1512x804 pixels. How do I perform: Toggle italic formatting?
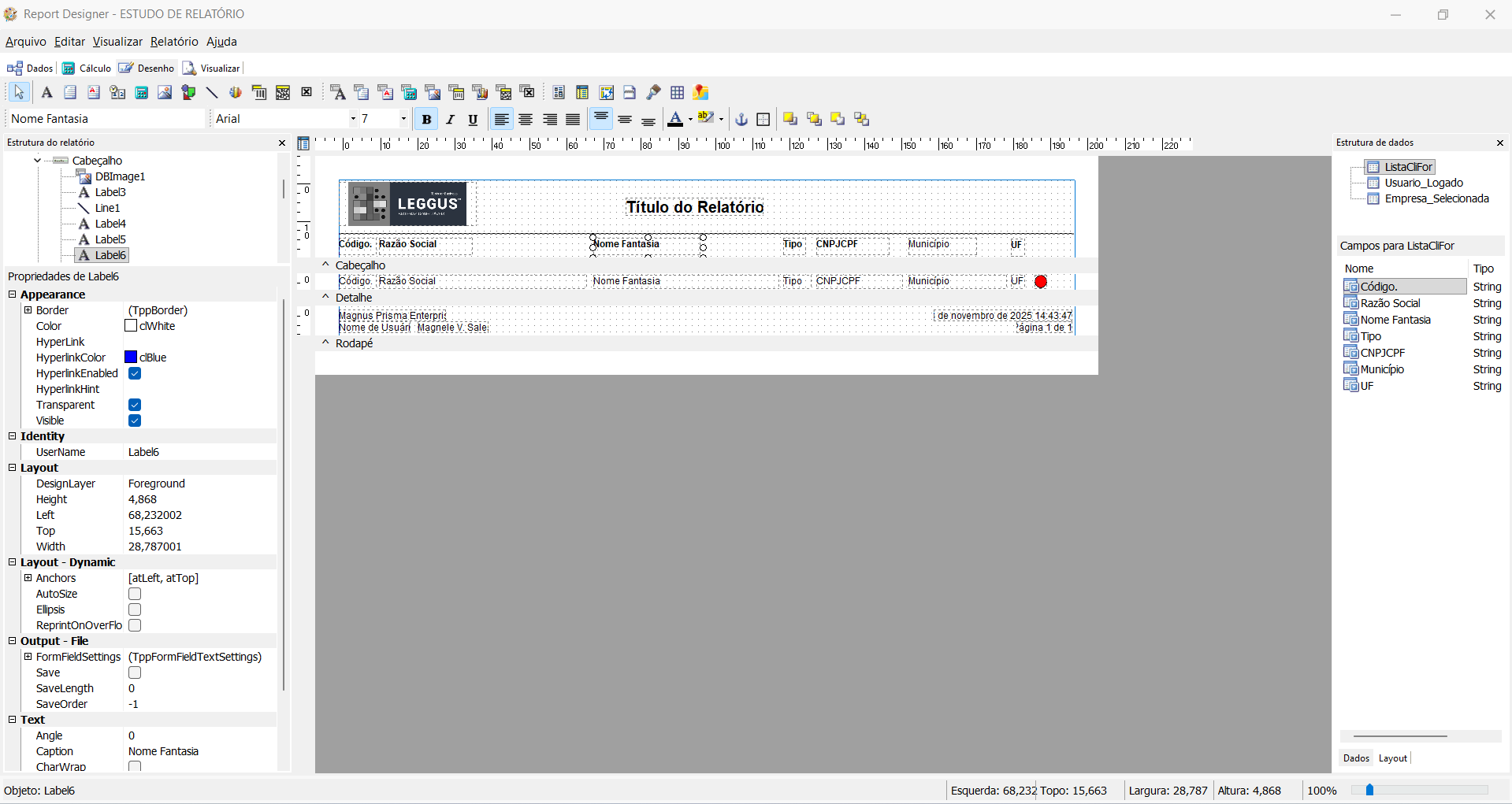pyautogui.click(x=450, y=120)
